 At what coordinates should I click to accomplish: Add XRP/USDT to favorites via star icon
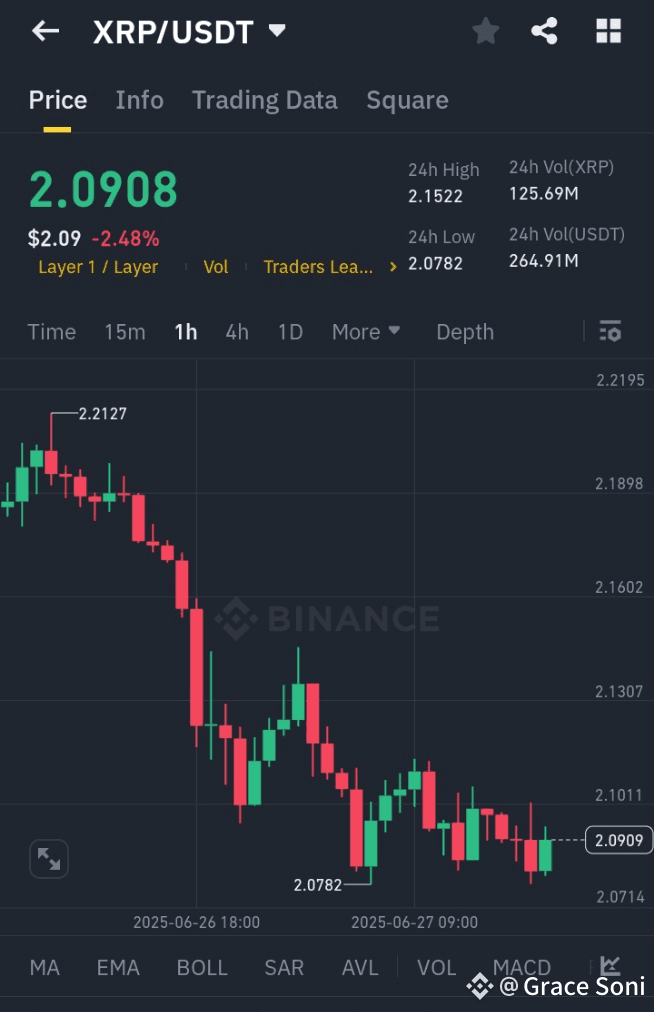[x=486, y=31]
